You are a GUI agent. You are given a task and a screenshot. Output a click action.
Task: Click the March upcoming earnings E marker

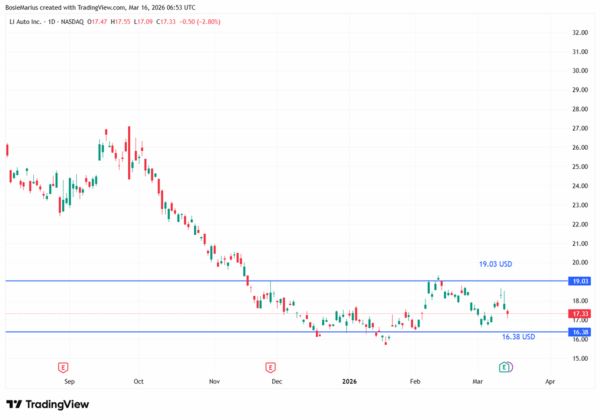(x=505, y=367)
